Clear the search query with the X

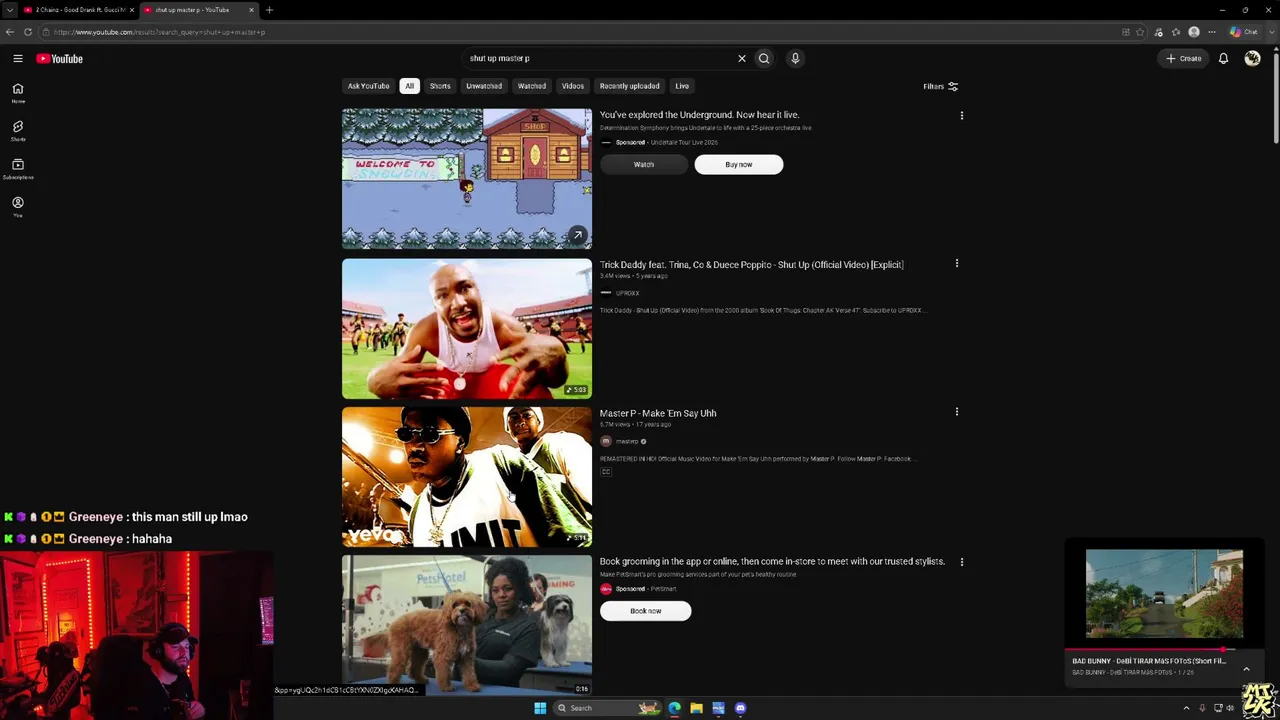pos(742,58)
